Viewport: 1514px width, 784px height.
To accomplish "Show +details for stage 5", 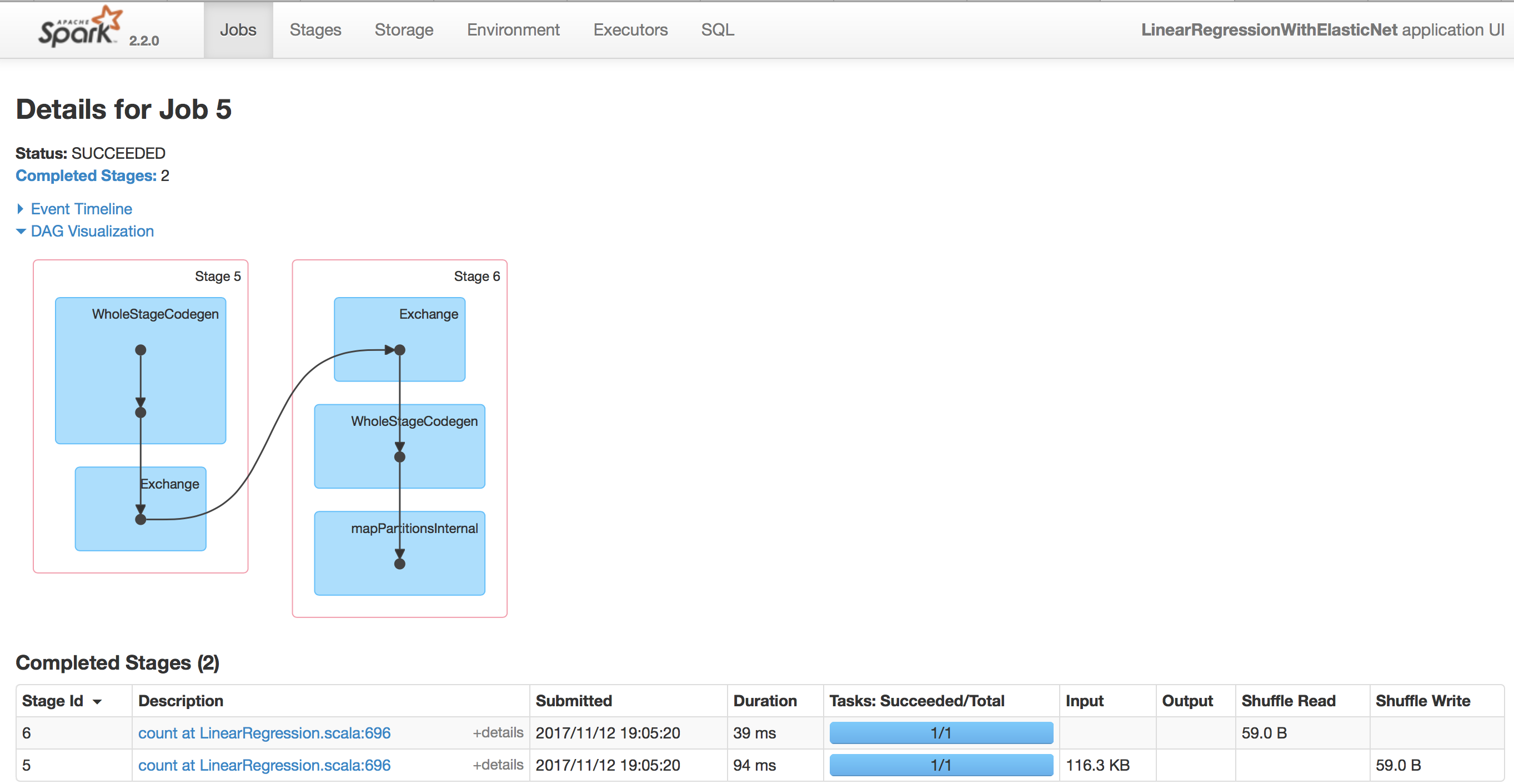I will click(x=497, y=765).
